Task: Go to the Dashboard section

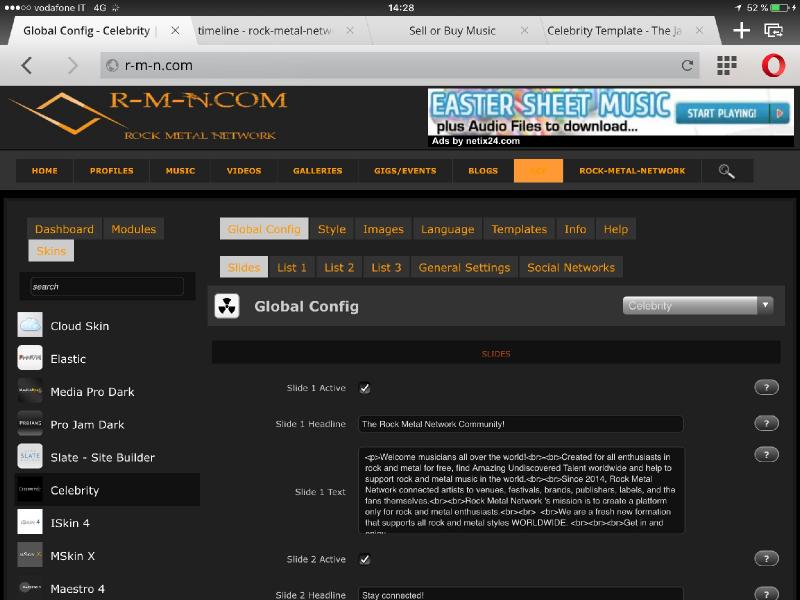Action: 64,229
